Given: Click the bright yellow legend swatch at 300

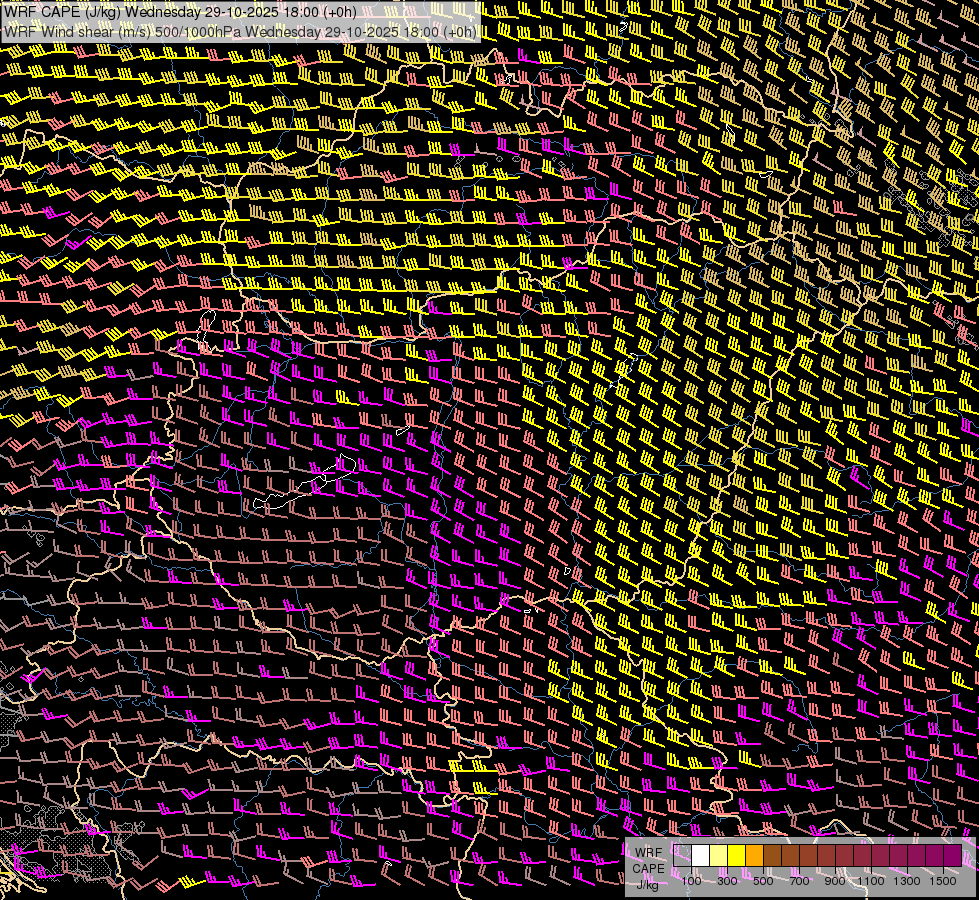Looking at the screenshot, I should click(737, 856).
